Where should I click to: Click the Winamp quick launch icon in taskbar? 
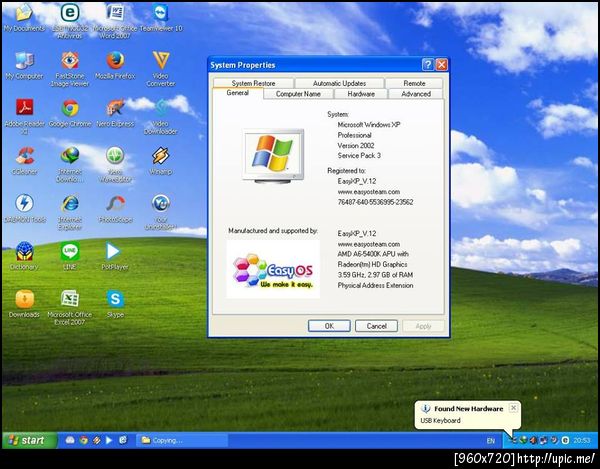pyautogui.click(x=96, y=440)
